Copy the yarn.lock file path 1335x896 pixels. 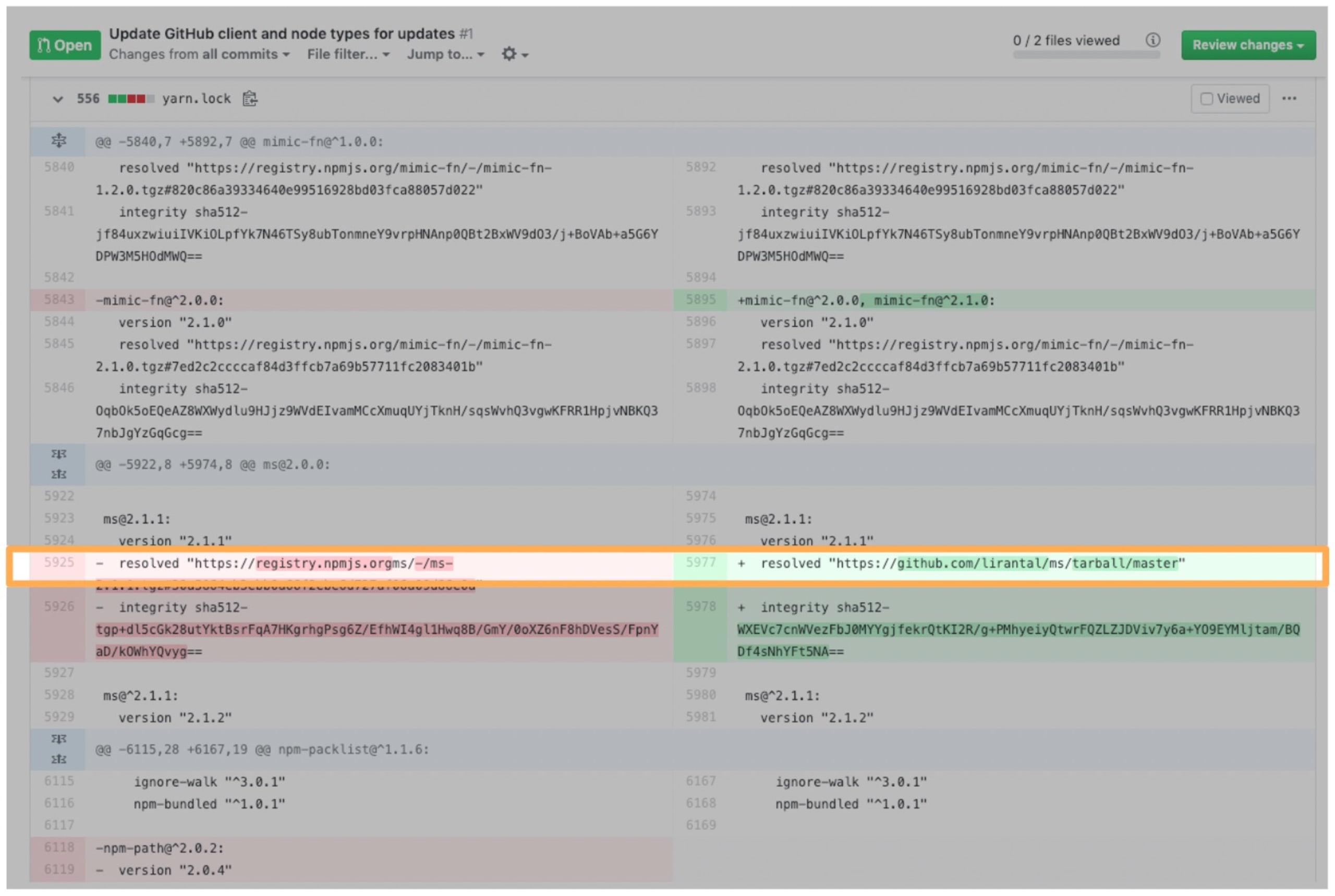250,99
